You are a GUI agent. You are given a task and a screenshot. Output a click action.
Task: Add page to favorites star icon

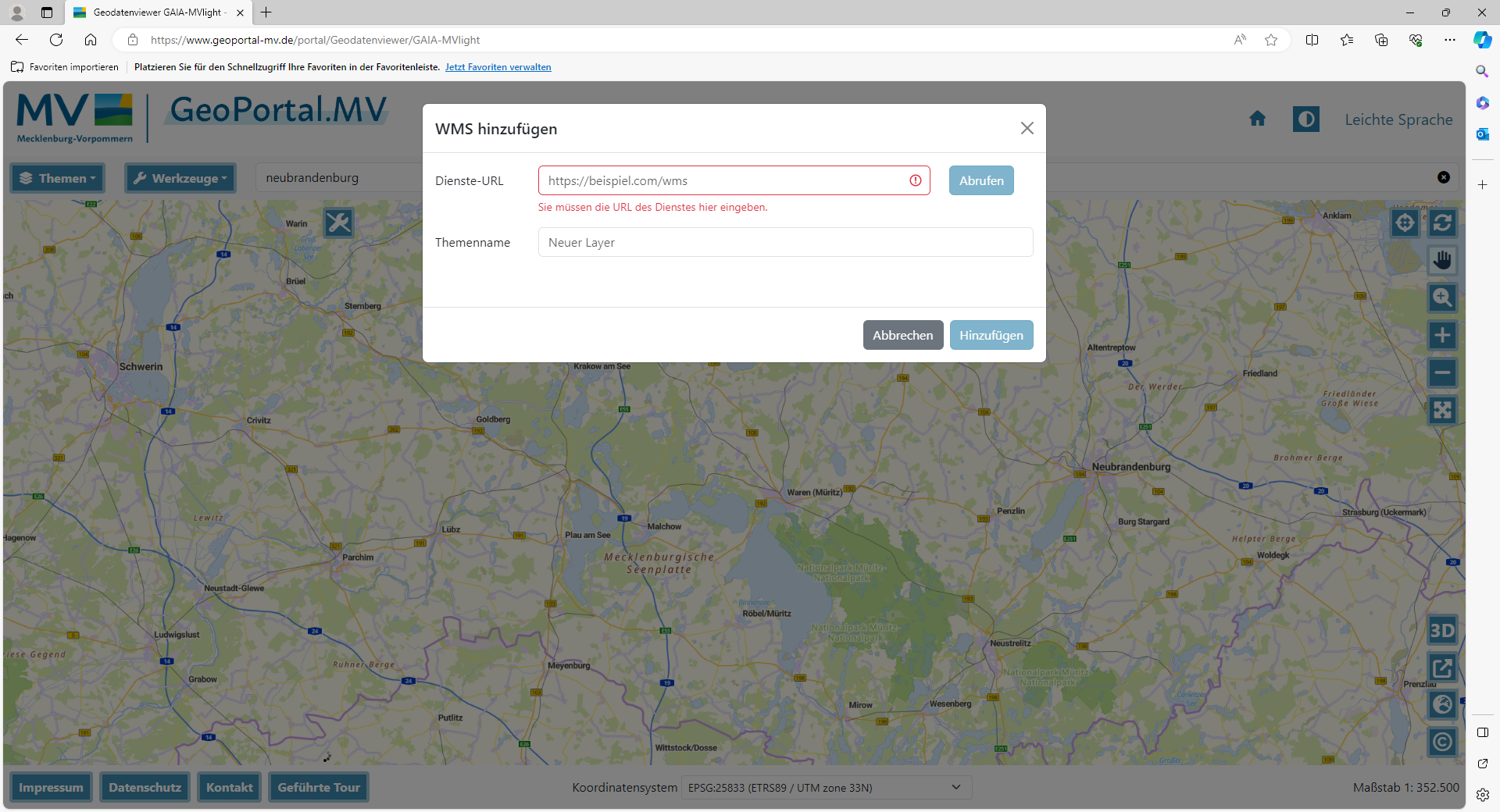click(1271, 40)
